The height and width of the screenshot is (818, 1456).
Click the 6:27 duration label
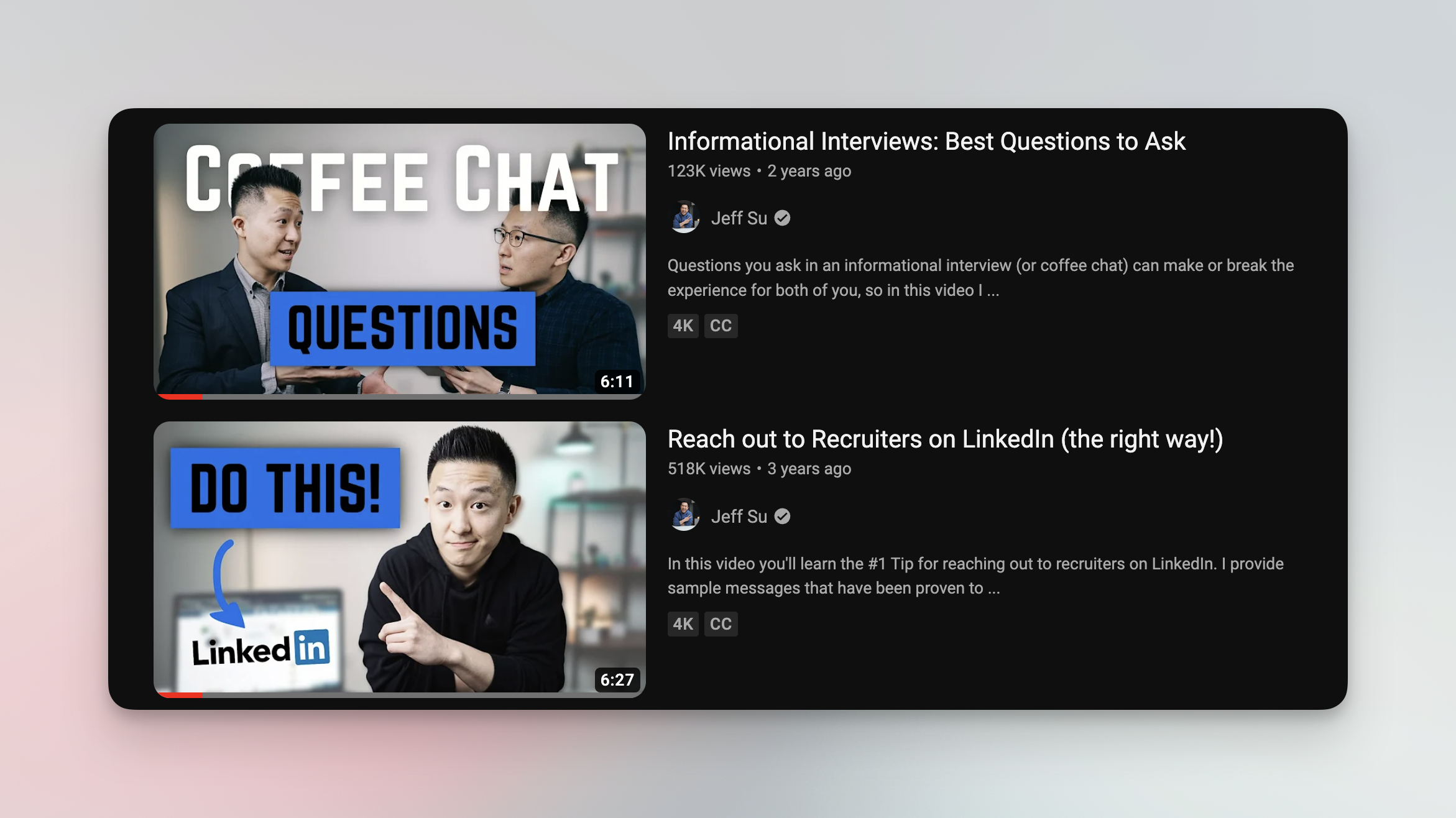point(617,679)
